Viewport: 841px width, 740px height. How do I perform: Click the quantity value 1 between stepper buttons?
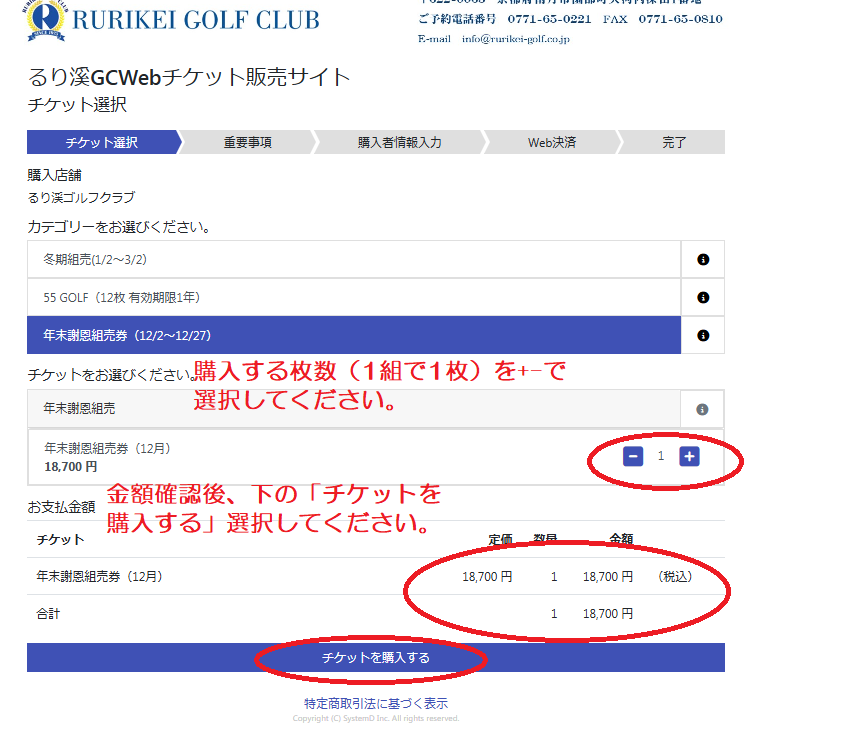(661, 456)
